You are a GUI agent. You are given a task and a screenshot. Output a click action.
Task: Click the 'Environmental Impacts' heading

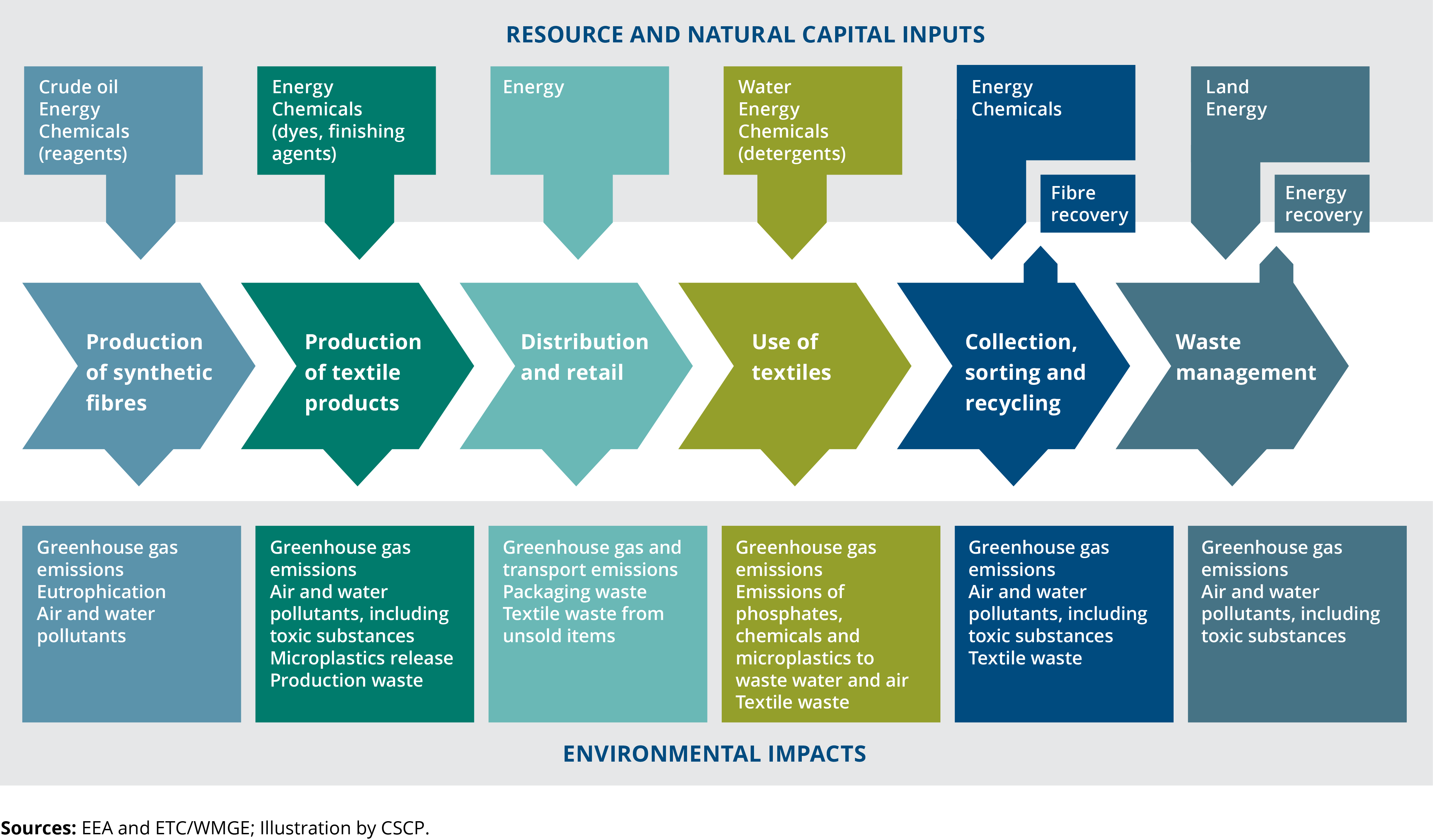point(715,754)
